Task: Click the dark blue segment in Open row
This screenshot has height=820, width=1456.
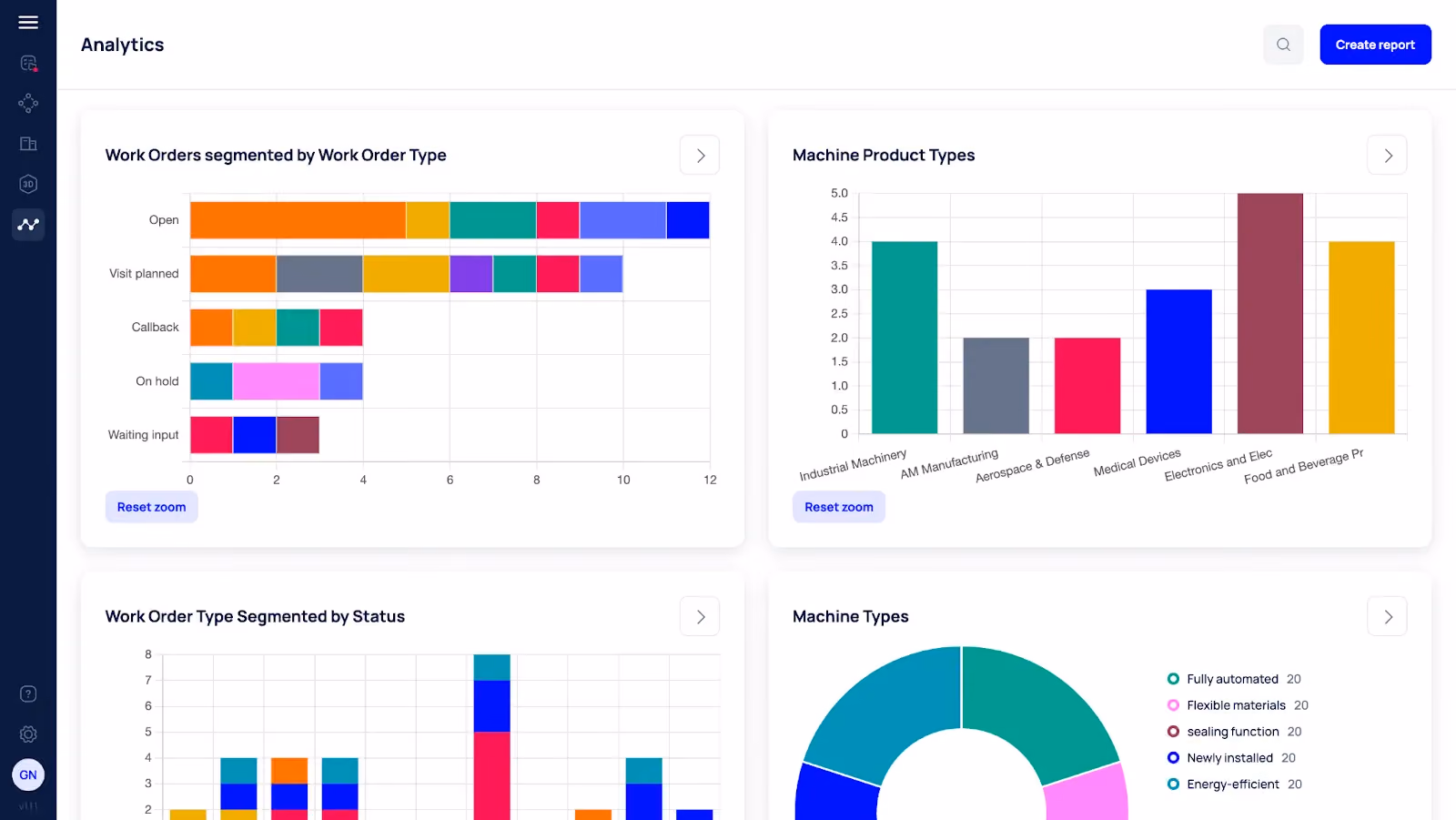Action: [688, 220]
